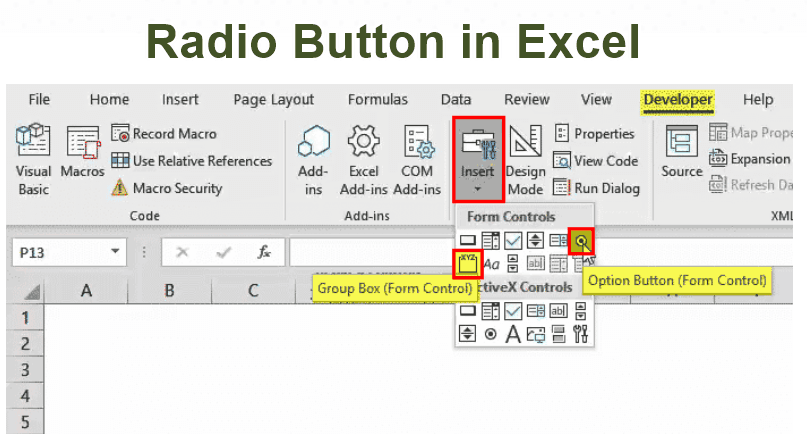
Task: Toggle Use Relative References
Action: [x=191, y=161]
